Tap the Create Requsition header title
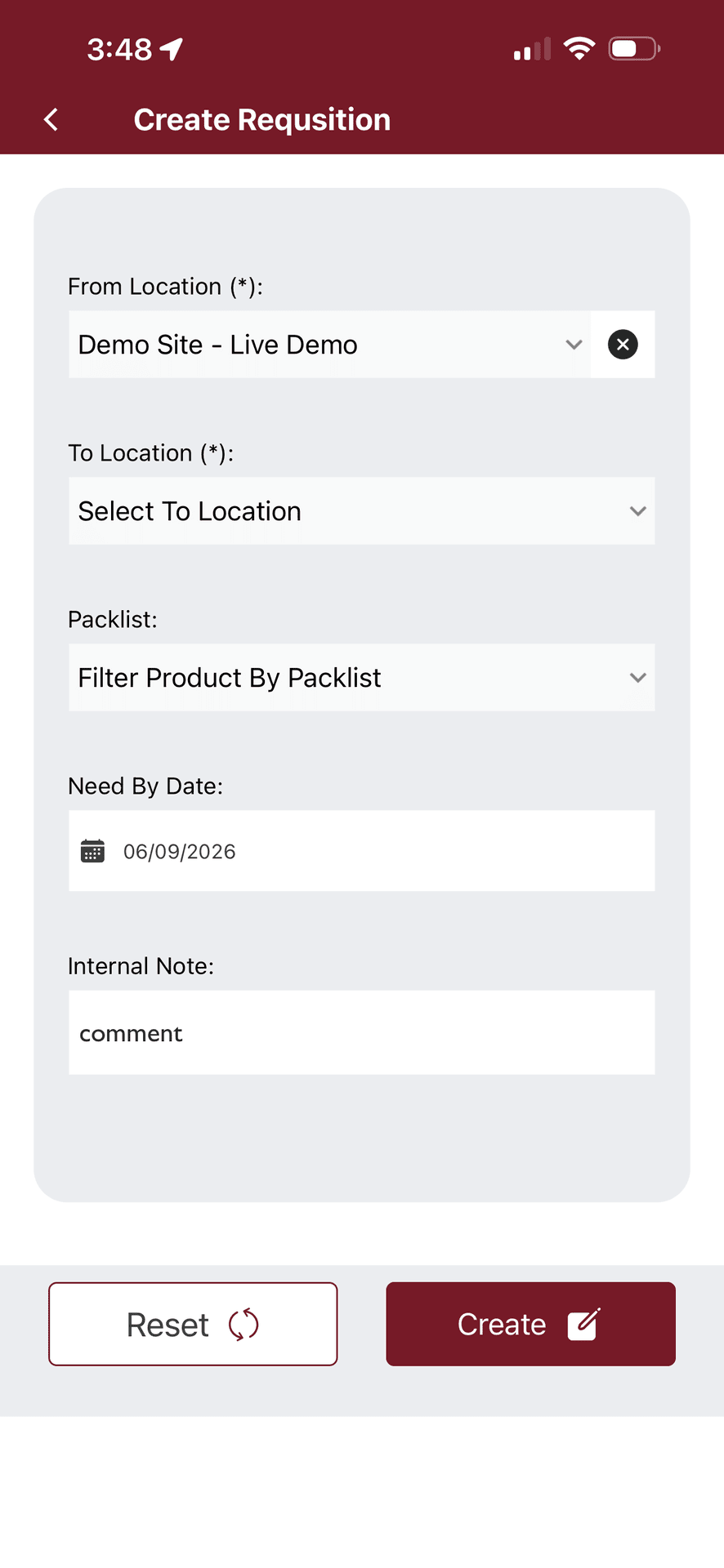Viewport: 724px width, 1568px height. [x=262, y=120]
